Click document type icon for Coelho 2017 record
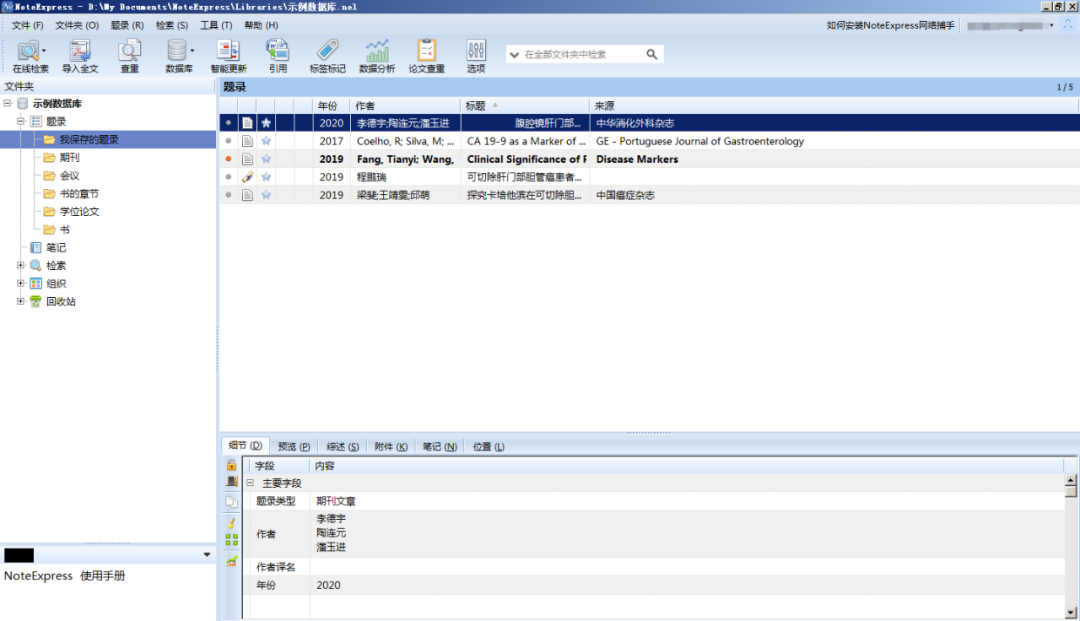The width and height of the screenshot is (1080, 621). pyautogui.click(x=247, y=141)
